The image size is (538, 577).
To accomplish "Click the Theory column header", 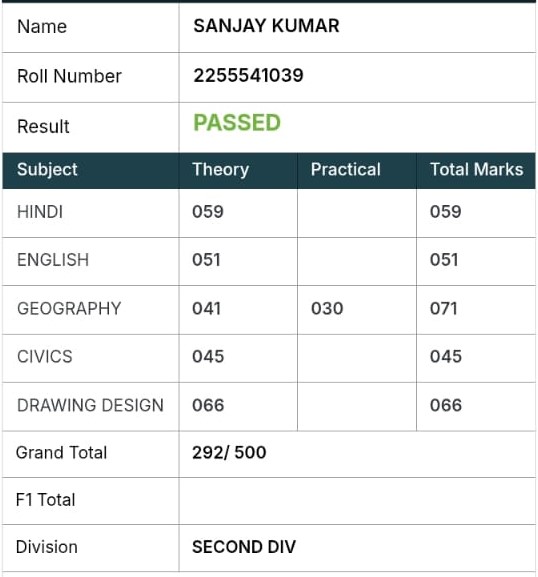I will 220,170.
